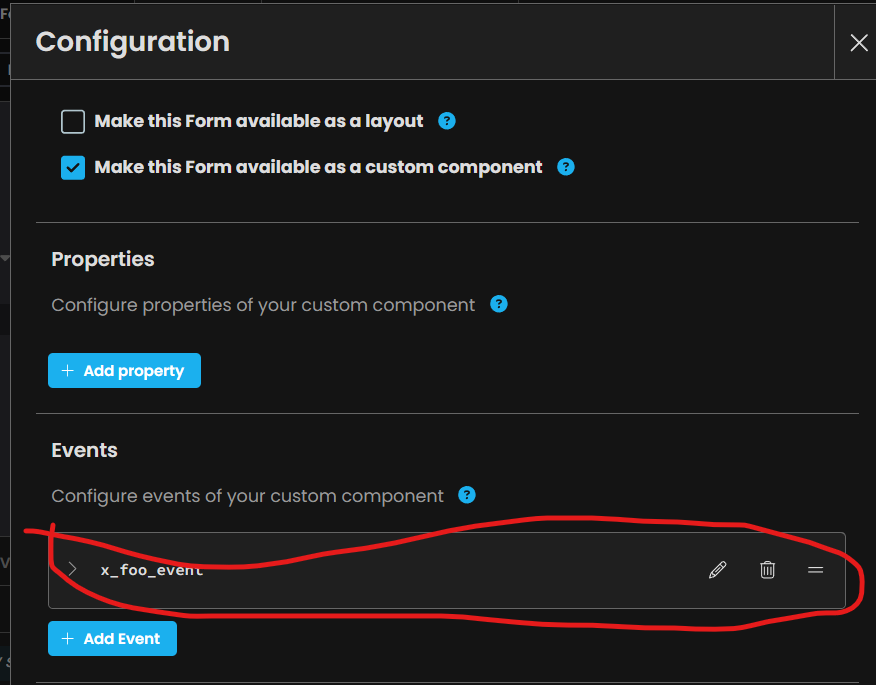Click the Properties section heading

[103, 259]
